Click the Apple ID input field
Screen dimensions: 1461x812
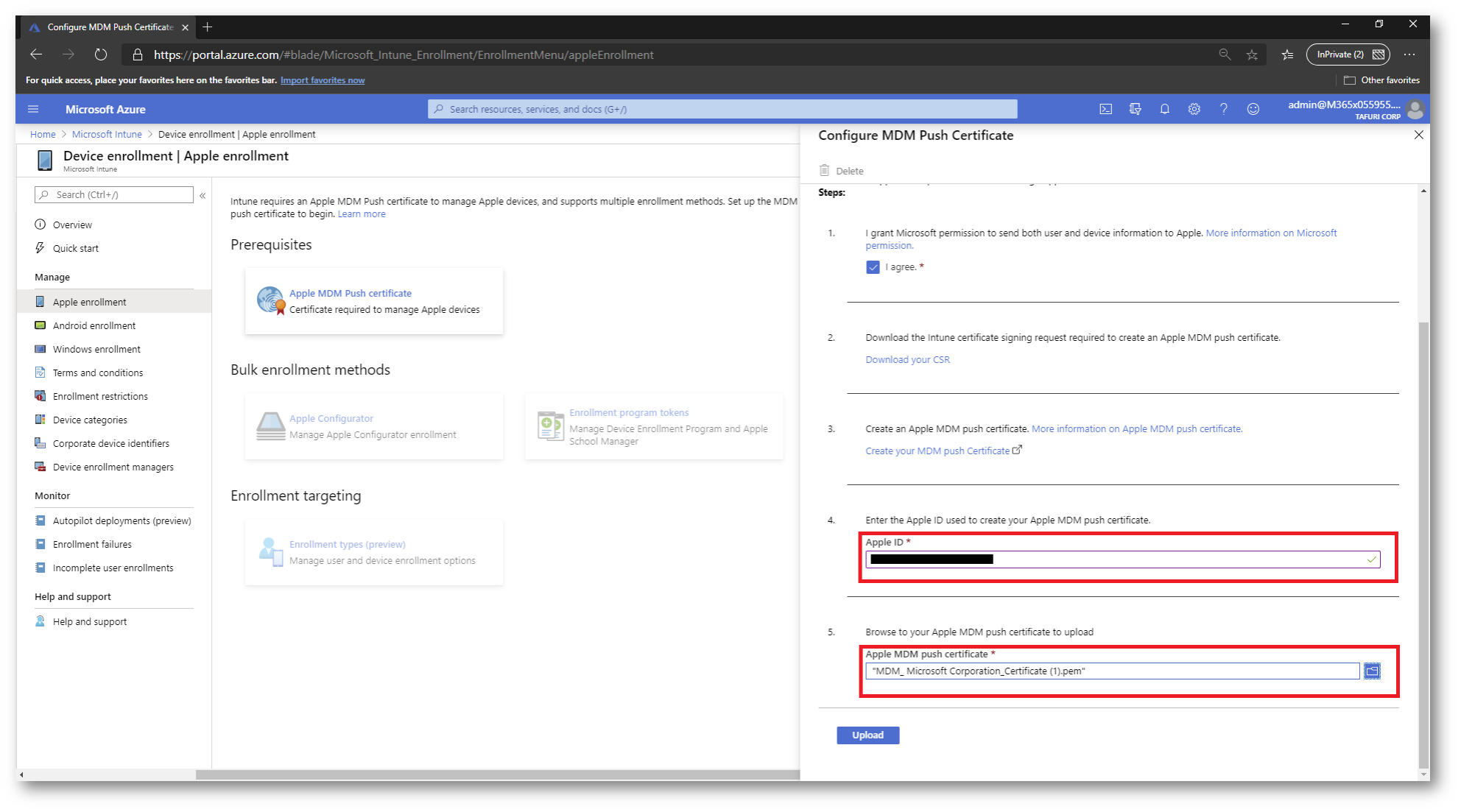(x=1122, y=559)
